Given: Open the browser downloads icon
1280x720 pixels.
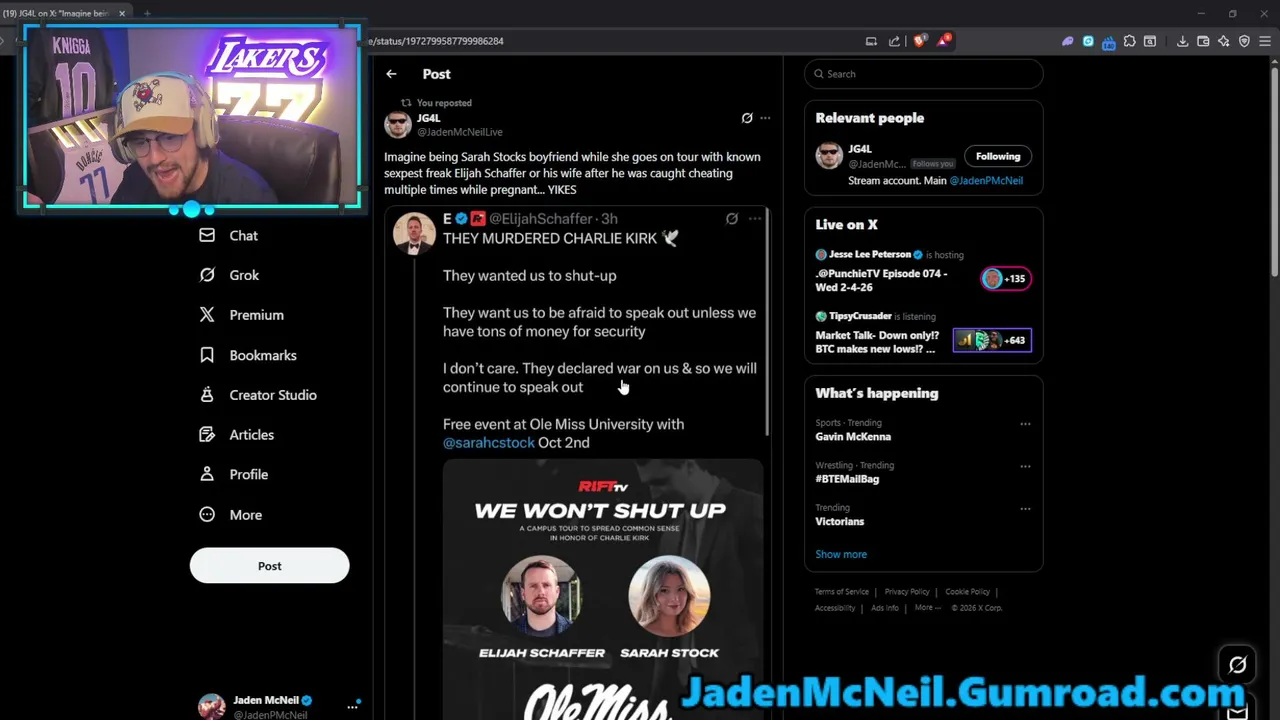Looking at the screenshot, I should (x=1182, y=41).
